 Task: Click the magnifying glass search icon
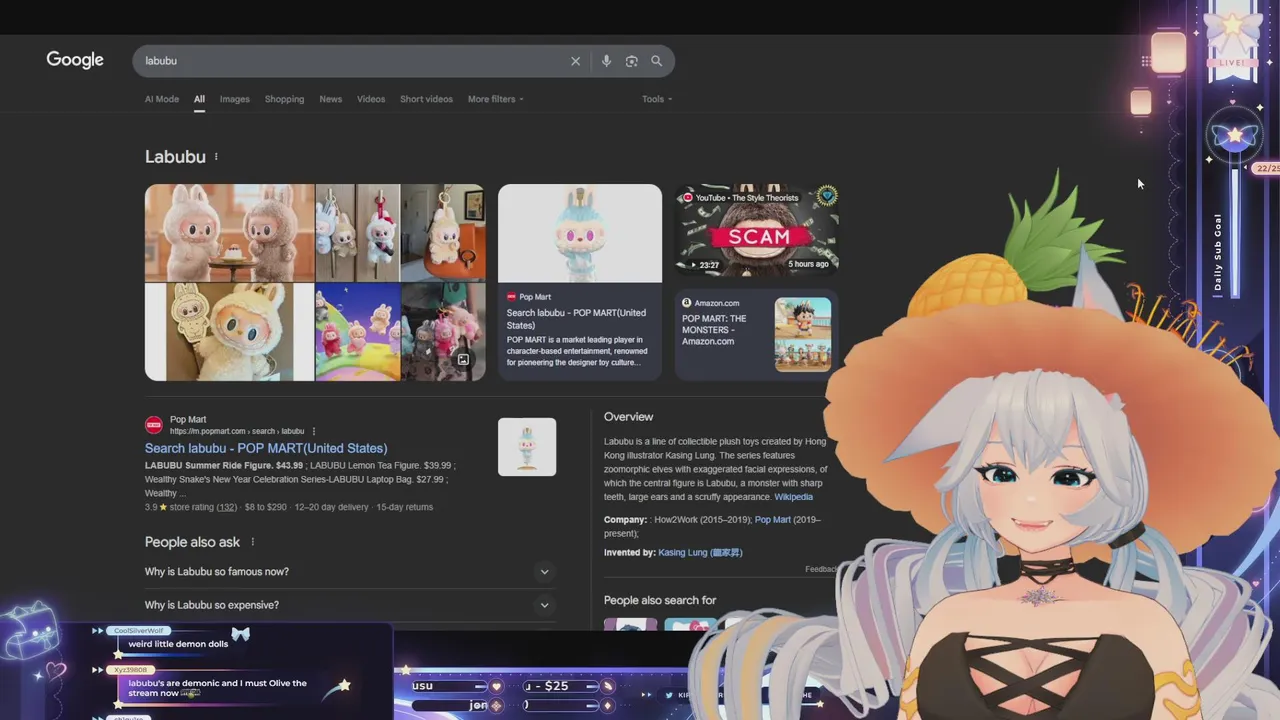click(657, 61)
